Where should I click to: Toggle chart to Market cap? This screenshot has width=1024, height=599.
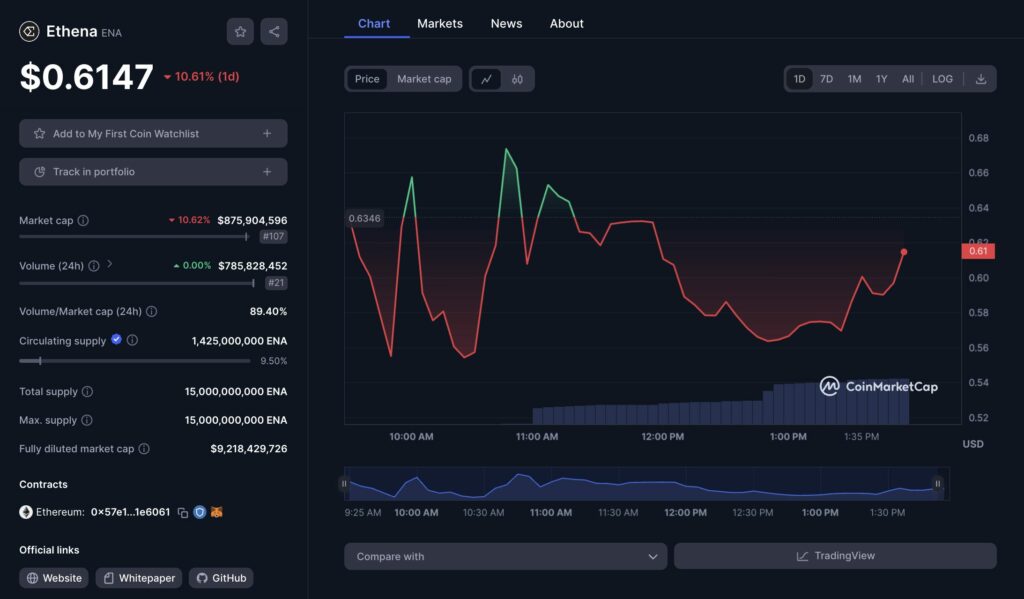(x=424, y=79)
